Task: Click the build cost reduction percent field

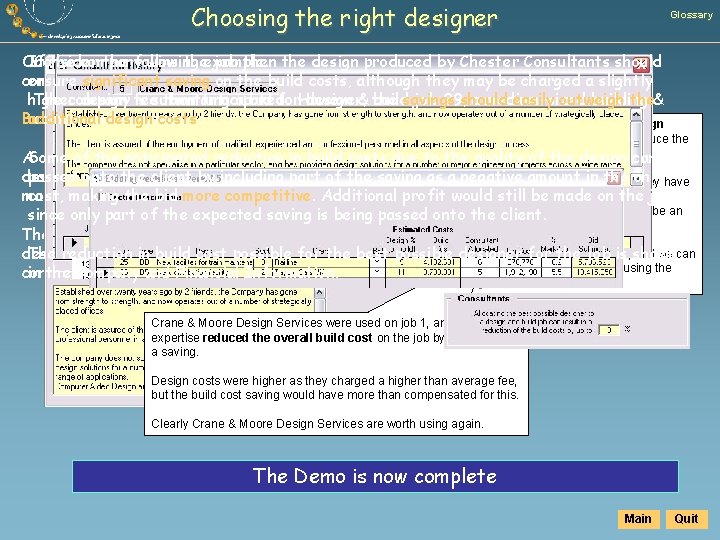Action: [609, 330]
